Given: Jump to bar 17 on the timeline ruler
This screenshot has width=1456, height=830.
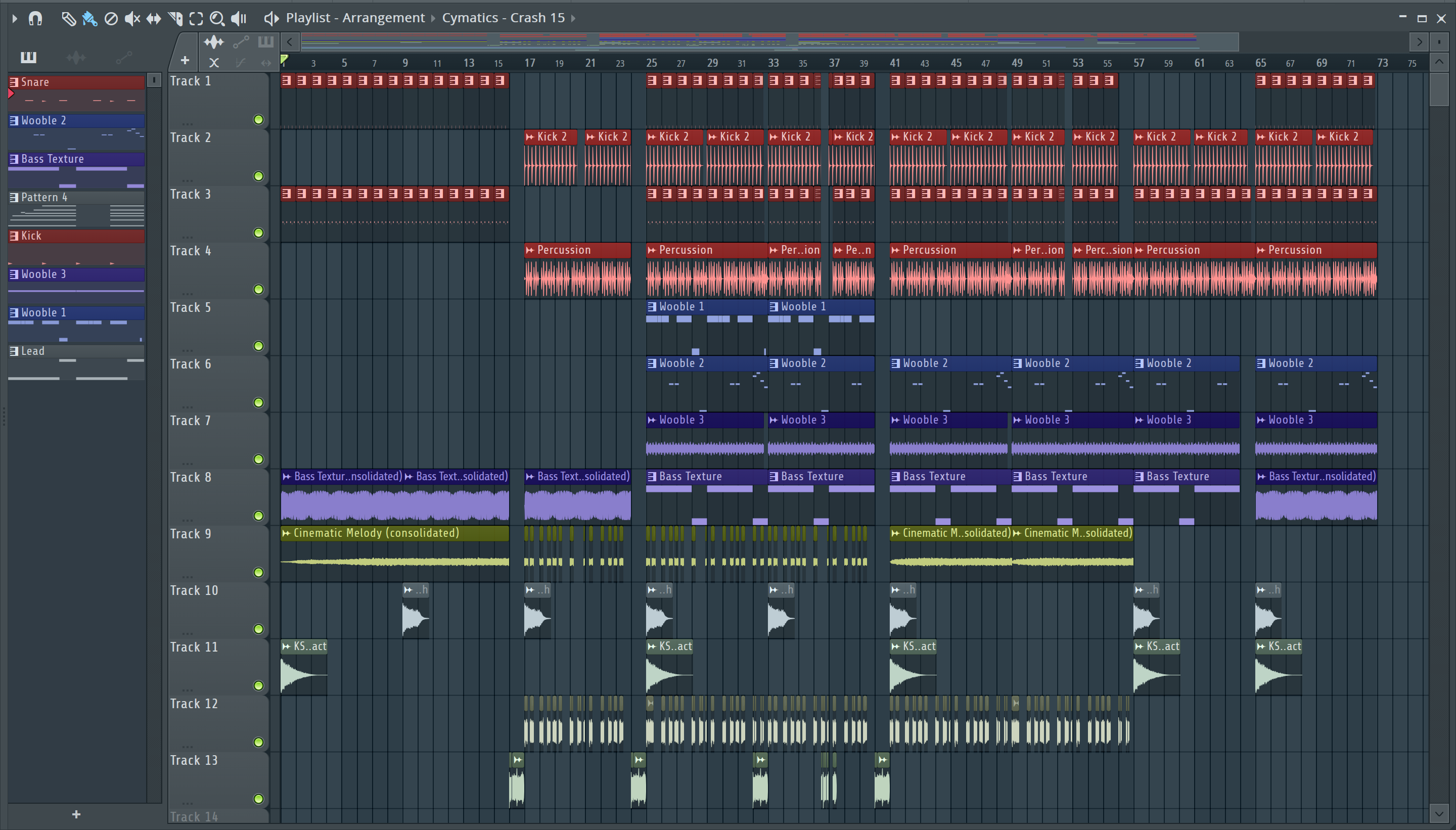Looking at the screenshot, I should point(530,63).
